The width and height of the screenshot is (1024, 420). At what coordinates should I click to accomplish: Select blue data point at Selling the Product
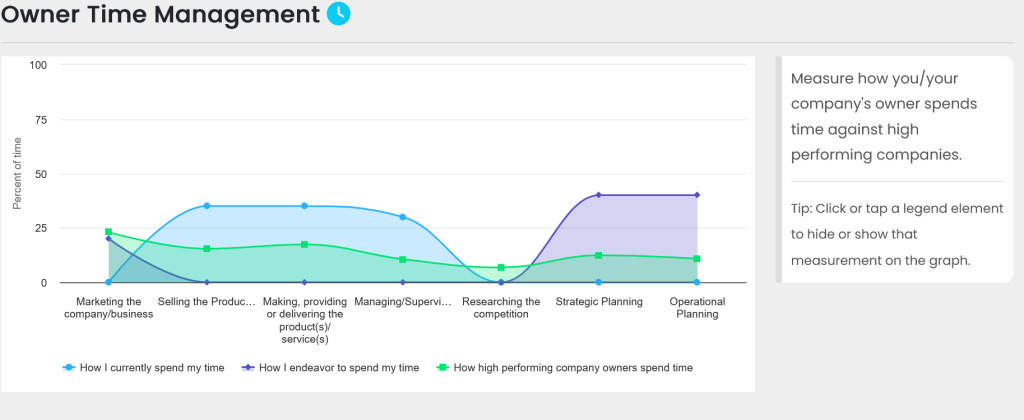pos(206,206)
